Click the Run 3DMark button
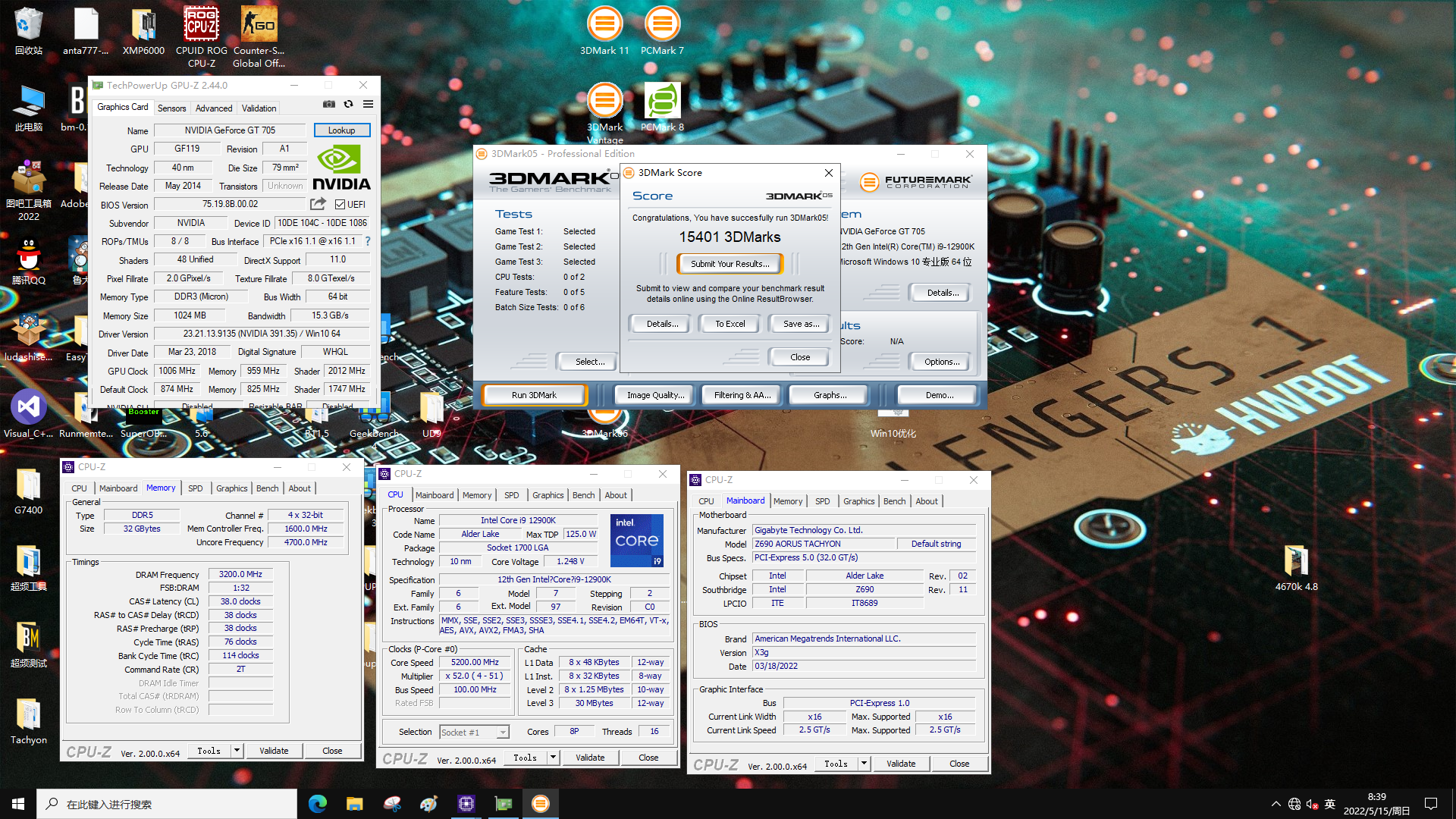 point(534,395)
